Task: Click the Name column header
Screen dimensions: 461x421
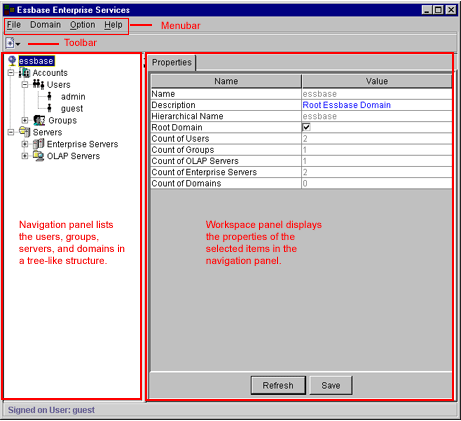Action: pos(226,81)
